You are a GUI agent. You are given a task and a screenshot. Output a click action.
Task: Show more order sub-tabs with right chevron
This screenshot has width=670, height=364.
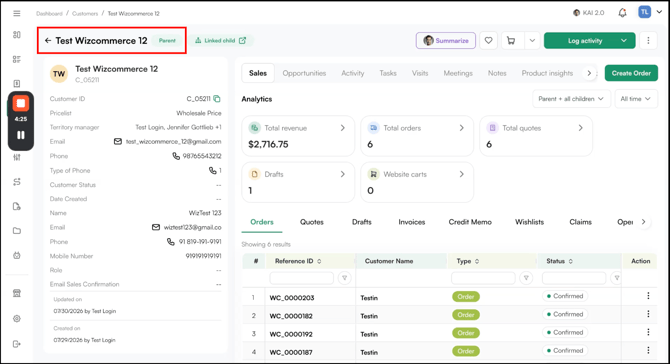pyautogui.click(x=643, y=222)
